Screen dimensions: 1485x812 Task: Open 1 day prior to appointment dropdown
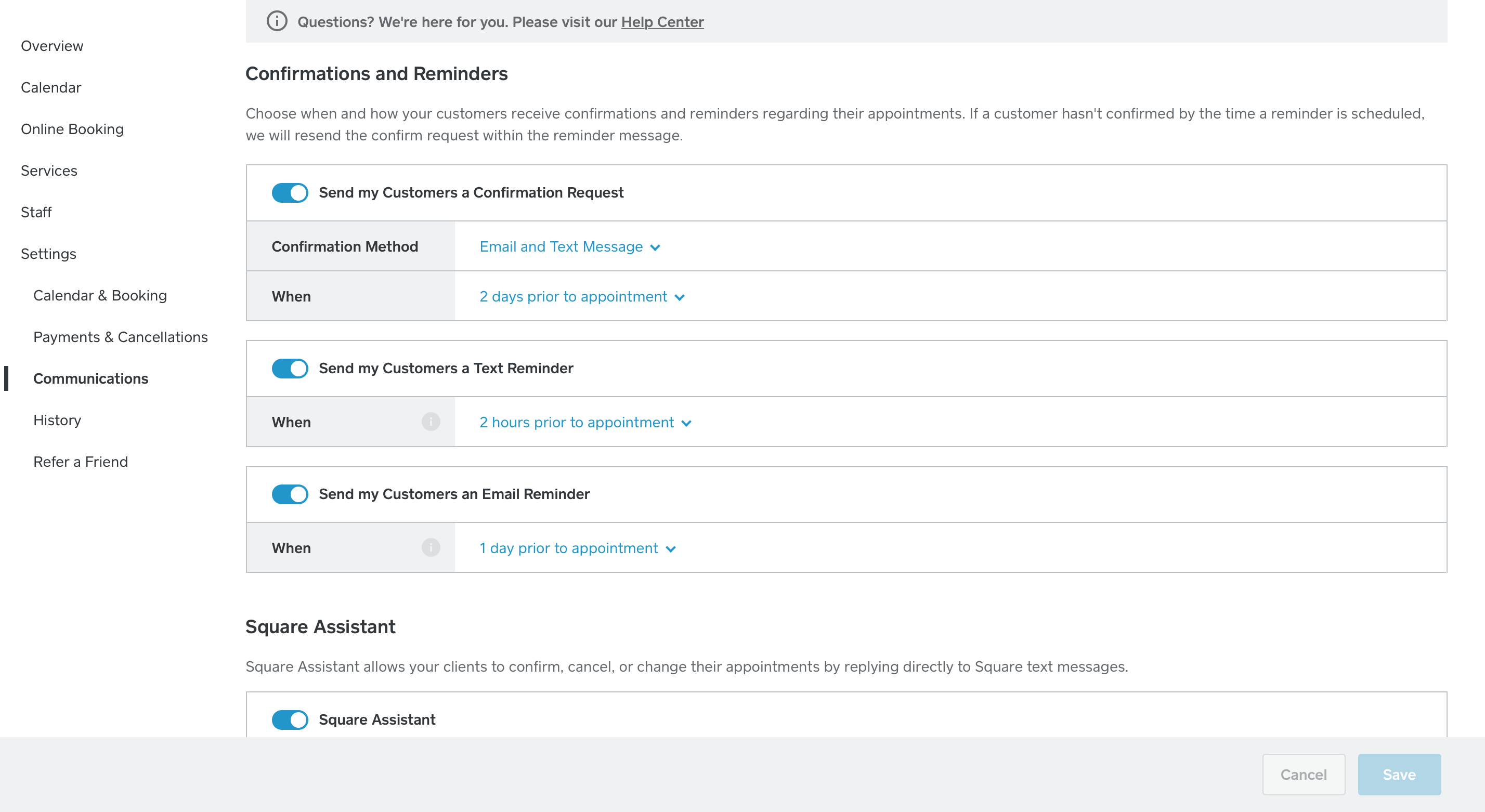click(577, 548)
